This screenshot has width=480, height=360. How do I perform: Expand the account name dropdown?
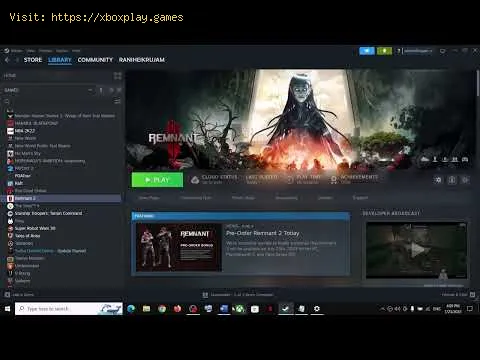[418, 51]
